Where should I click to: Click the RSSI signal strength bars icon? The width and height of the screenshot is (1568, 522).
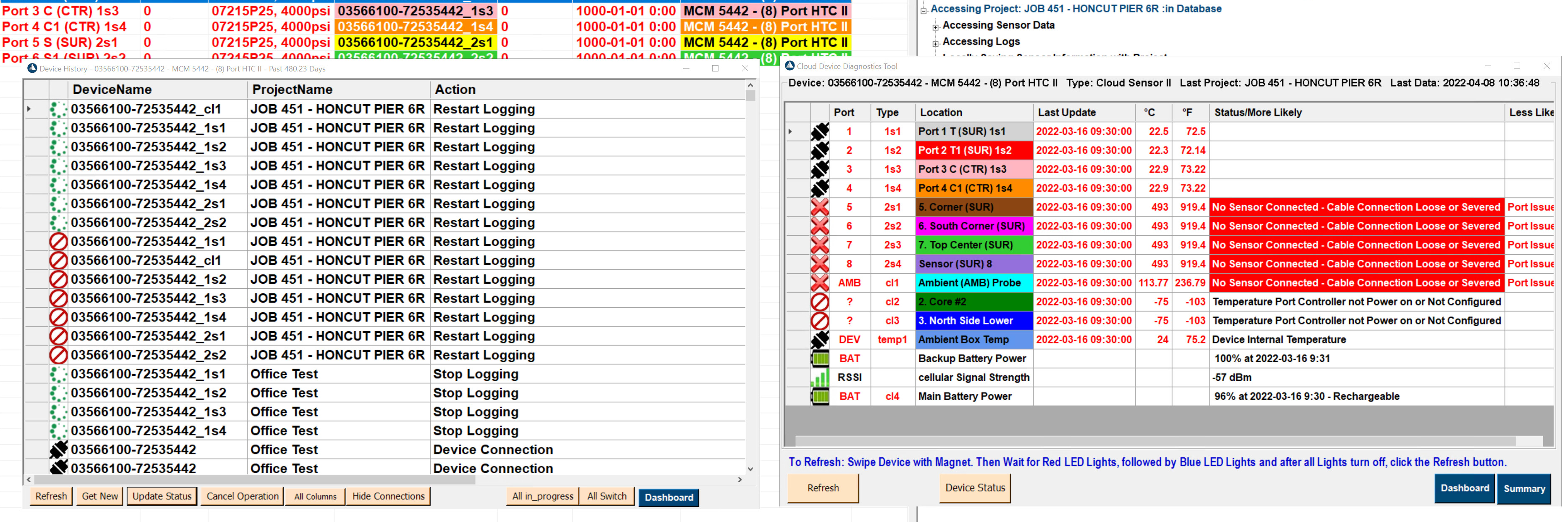[x=819, y=378]
